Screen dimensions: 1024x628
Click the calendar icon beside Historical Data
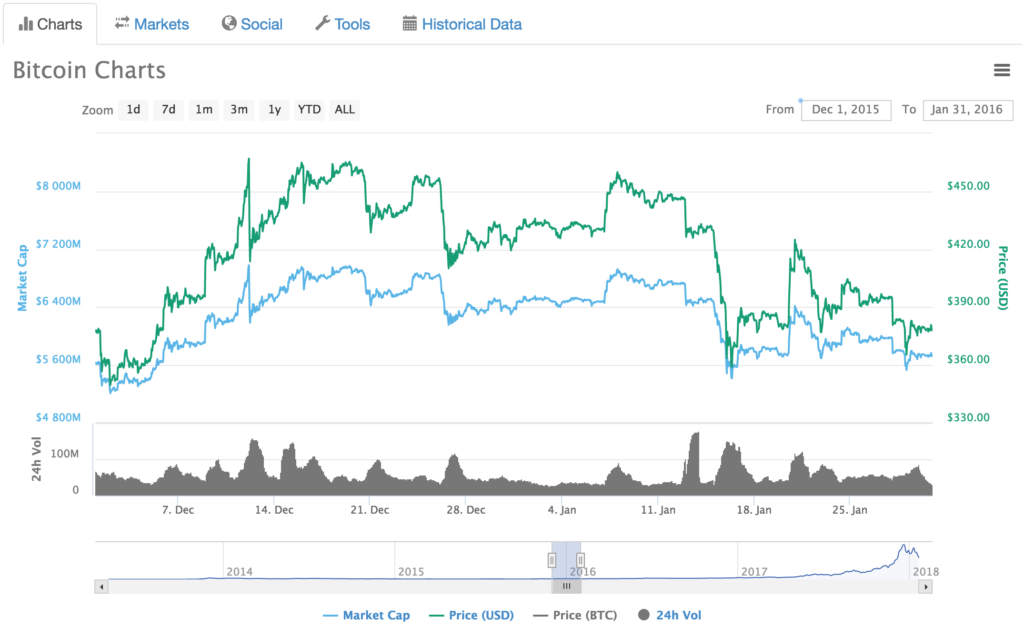(409, 24)
